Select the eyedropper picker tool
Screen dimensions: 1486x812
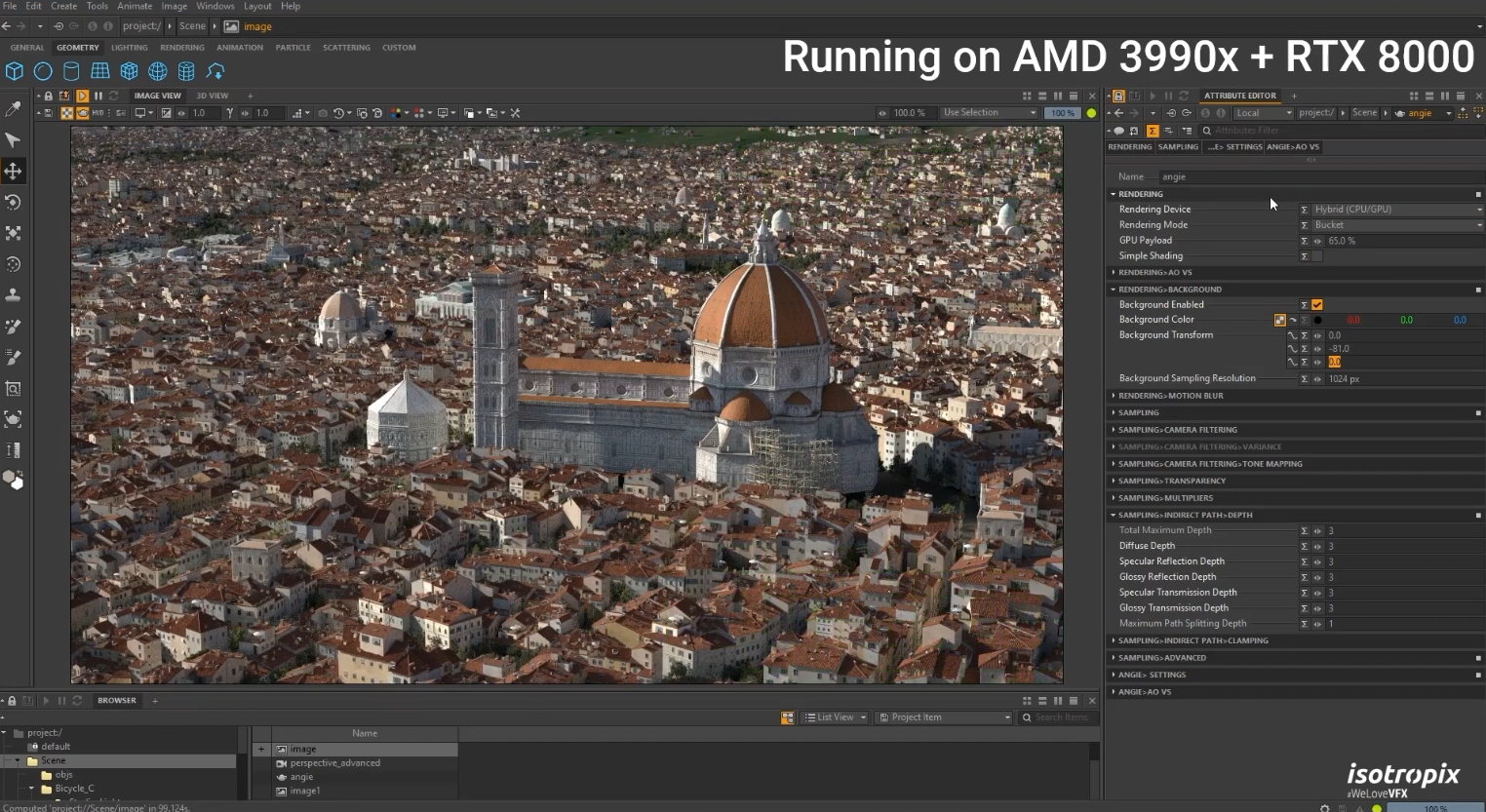click(x=13, y=109)
